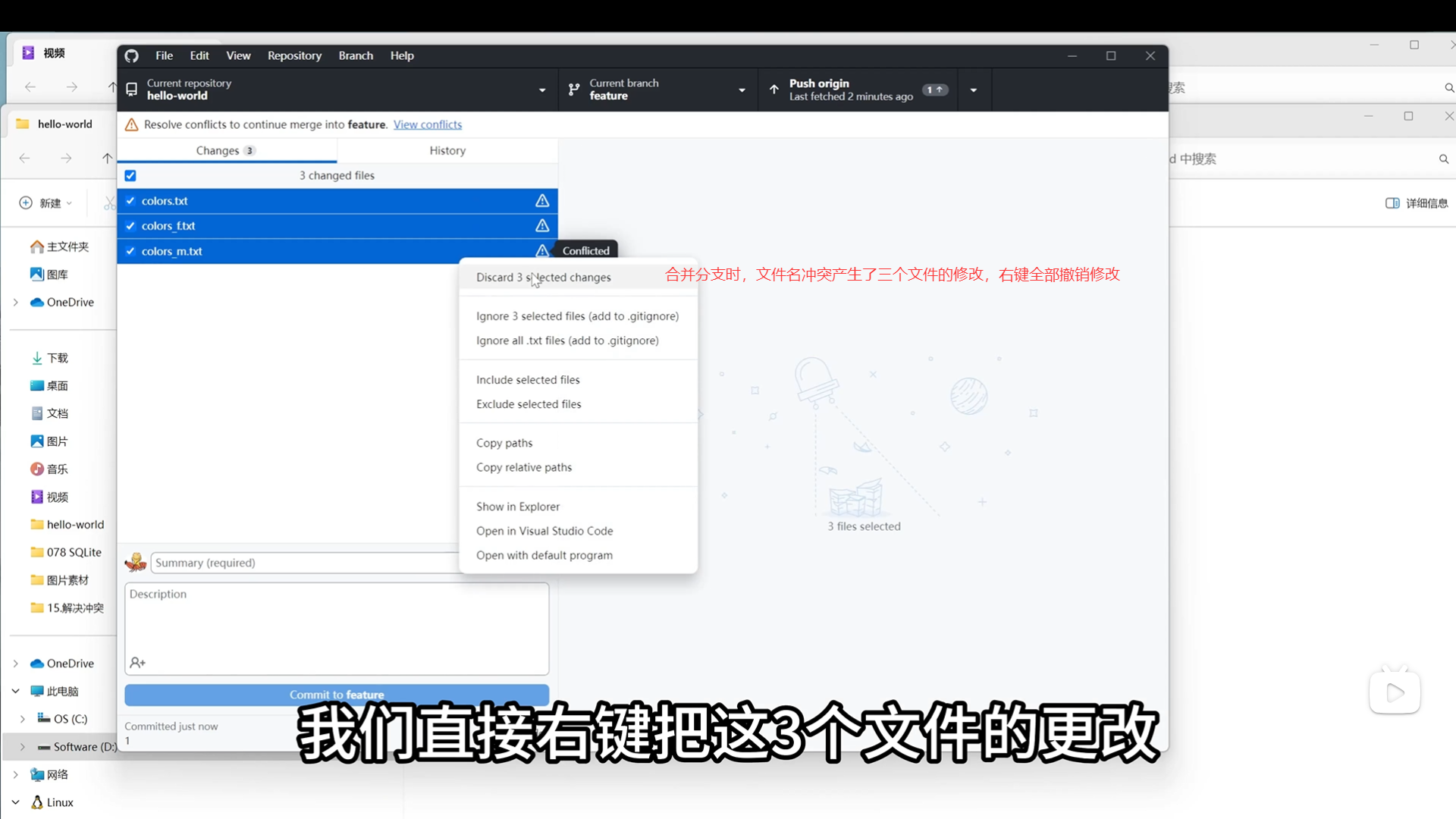Click add co-authors icon in description box

click(x=137, y=663)
